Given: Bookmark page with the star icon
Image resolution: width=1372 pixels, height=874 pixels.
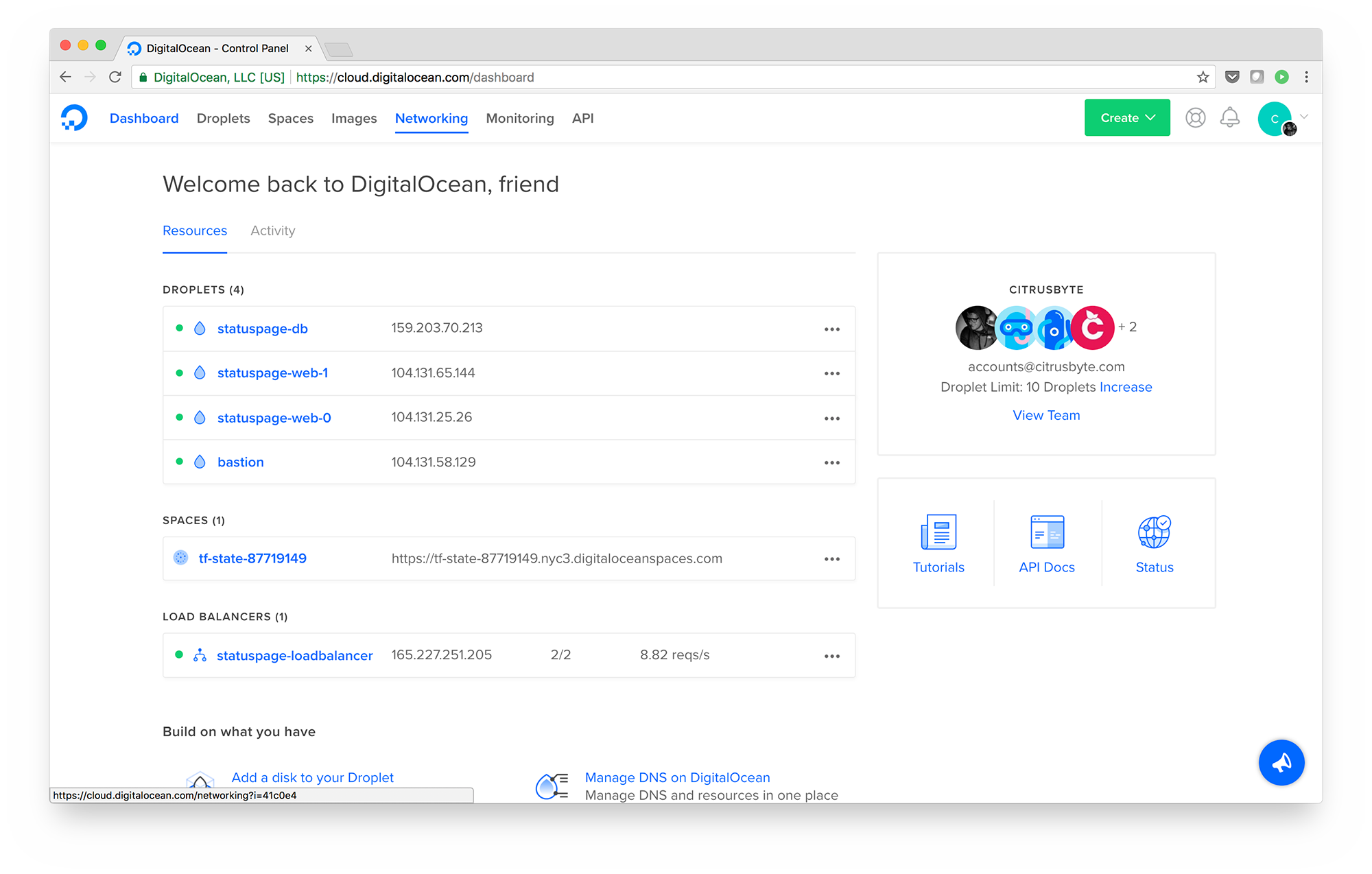Looking at the screenshot, I should coord(1203,78).
